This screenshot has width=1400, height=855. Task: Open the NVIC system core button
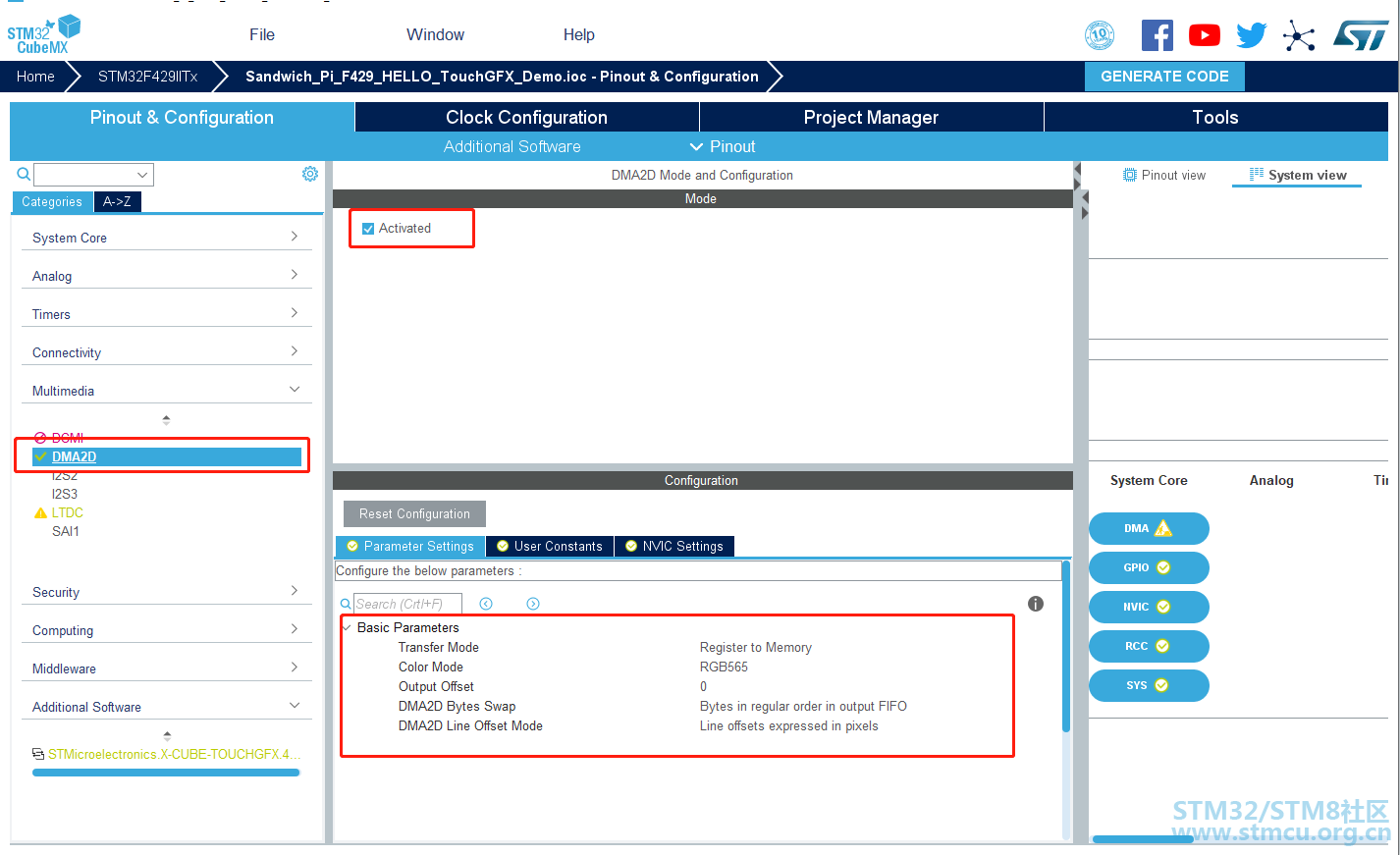[1149, 607]
